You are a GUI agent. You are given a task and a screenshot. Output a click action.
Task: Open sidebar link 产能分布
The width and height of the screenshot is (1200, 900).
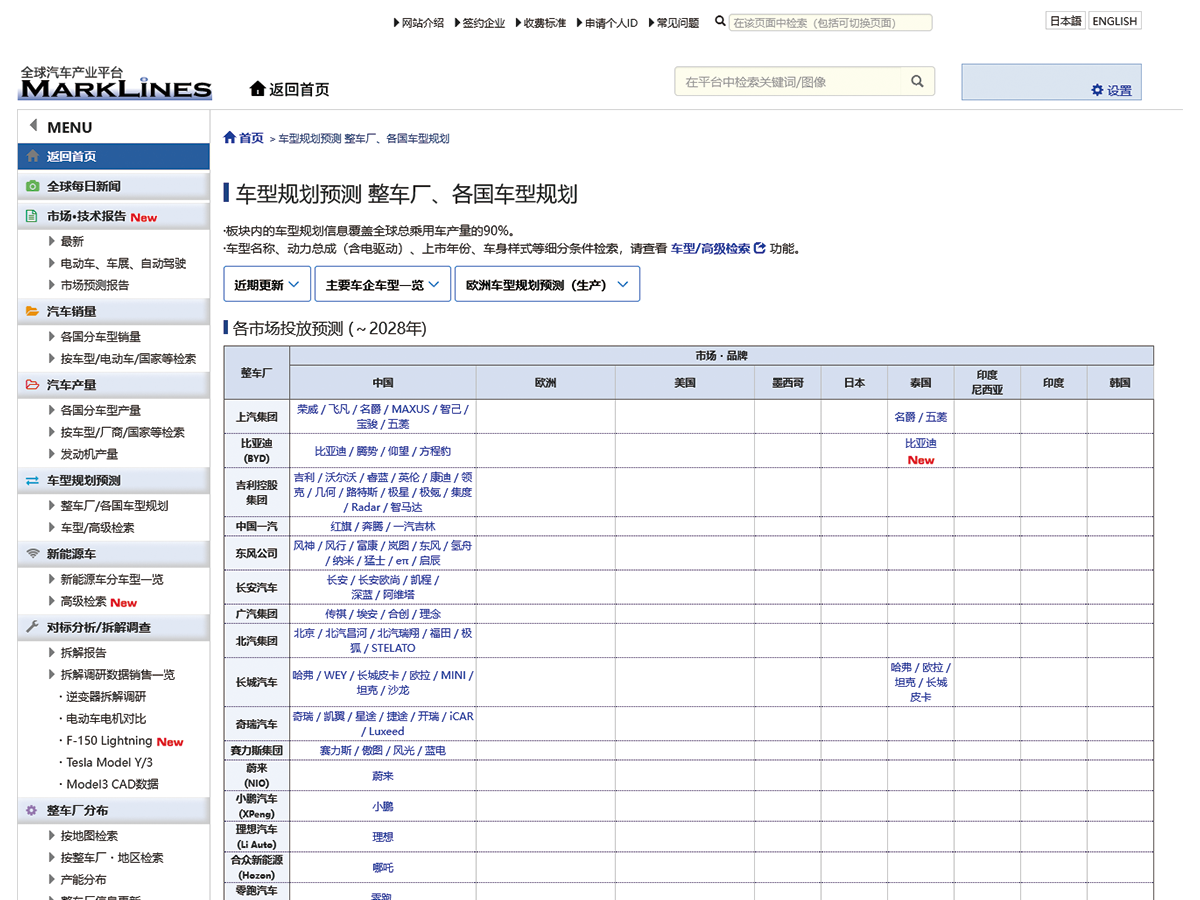click(x=83, y=880)
